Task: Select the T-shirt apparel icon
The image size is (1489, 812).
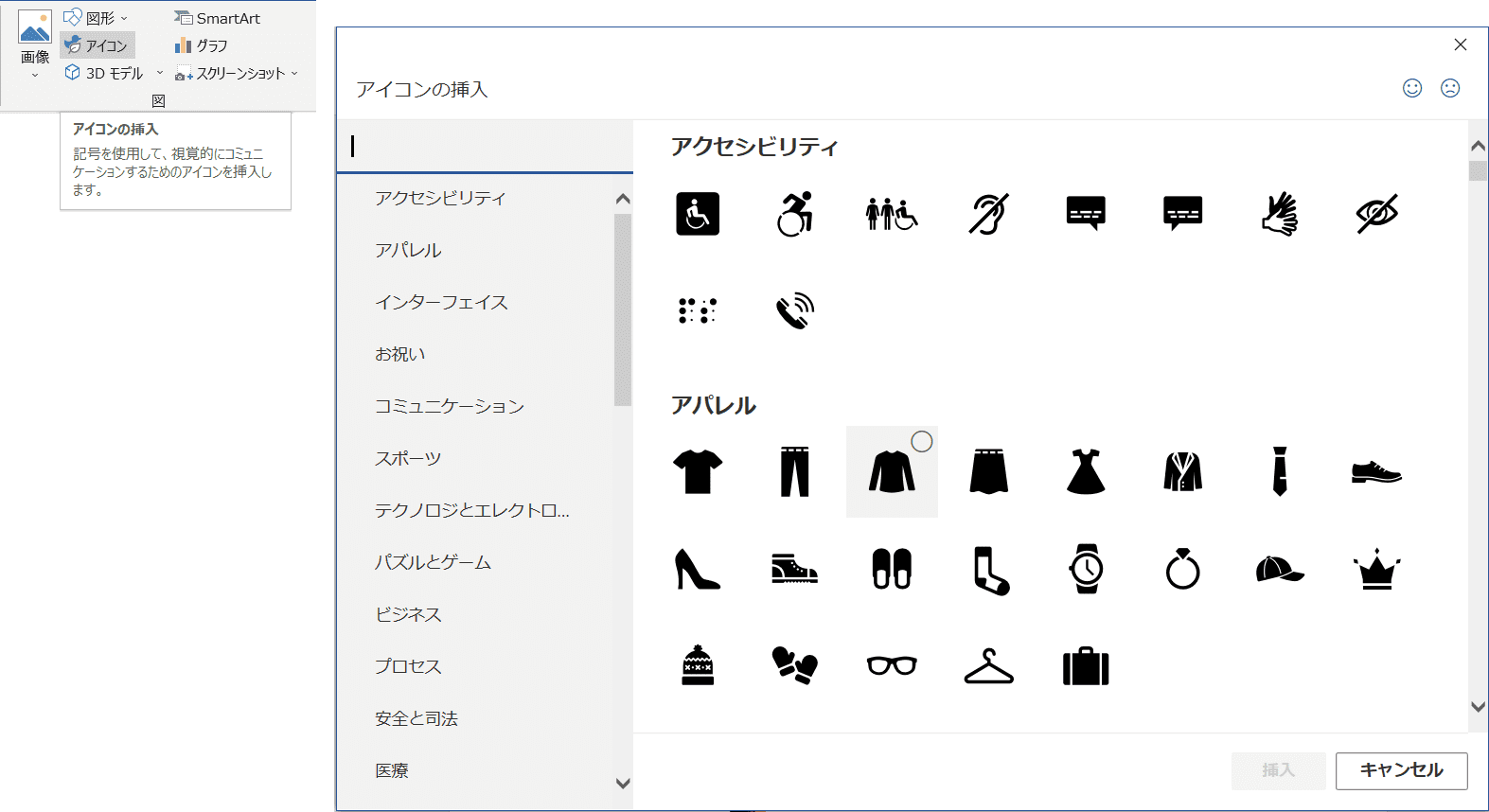Action: 698,471
